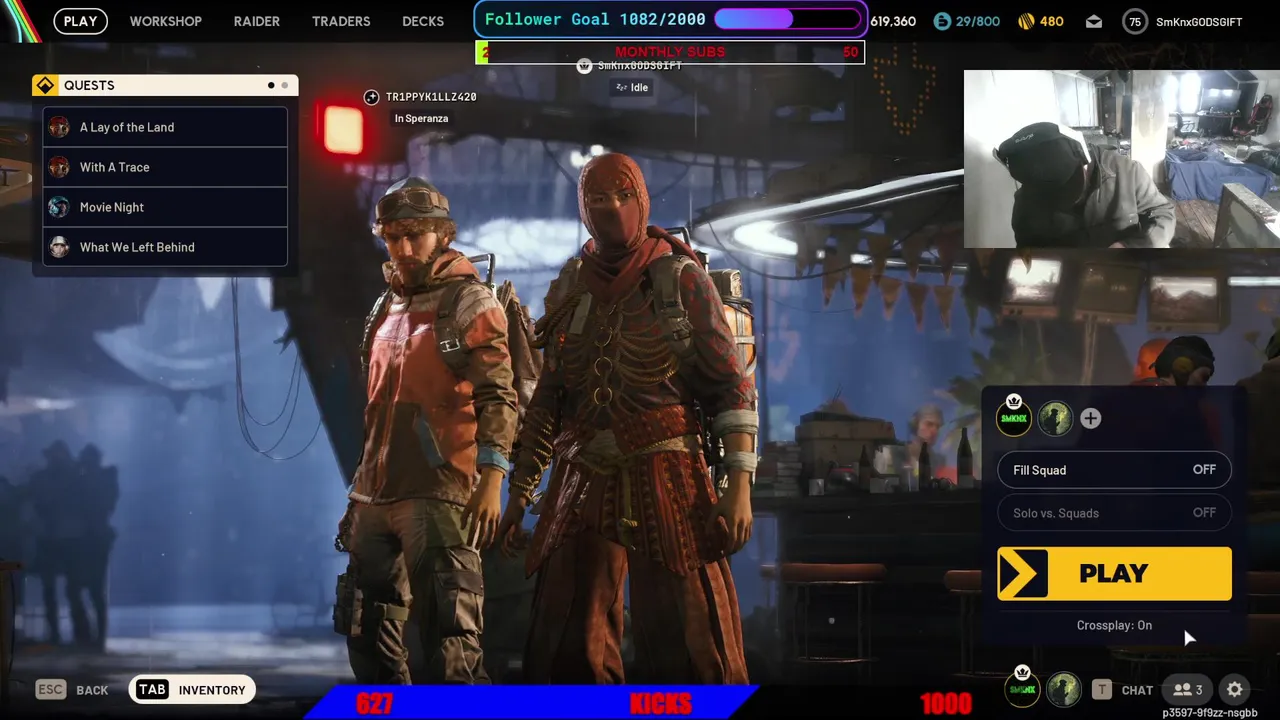Click the SmKnxGODSGIFT profile name

point(1199,22)
